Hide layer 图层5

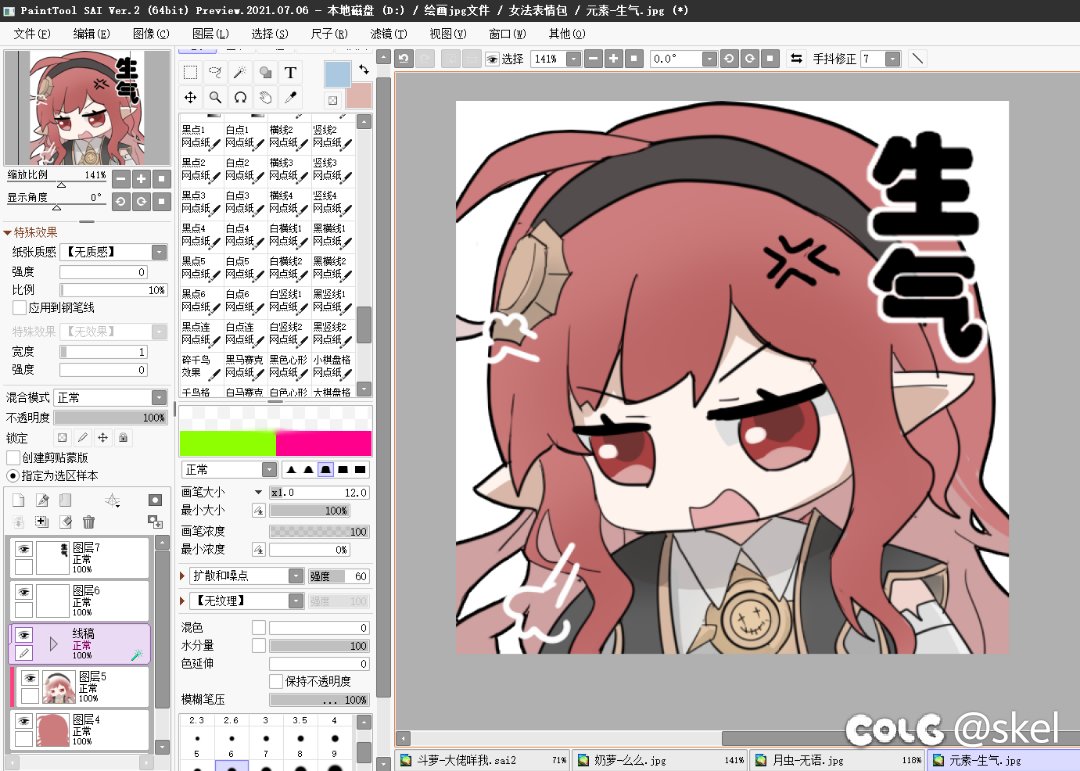coord(30,678)
